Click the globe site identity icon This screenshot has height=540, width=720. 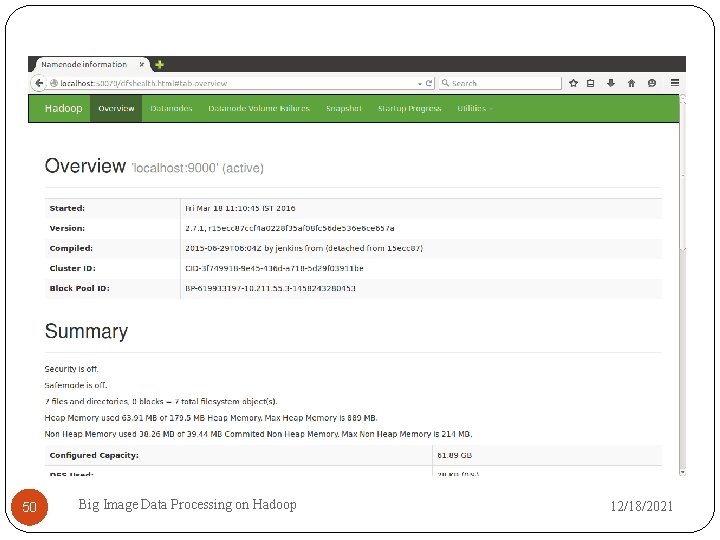[54, 83]
